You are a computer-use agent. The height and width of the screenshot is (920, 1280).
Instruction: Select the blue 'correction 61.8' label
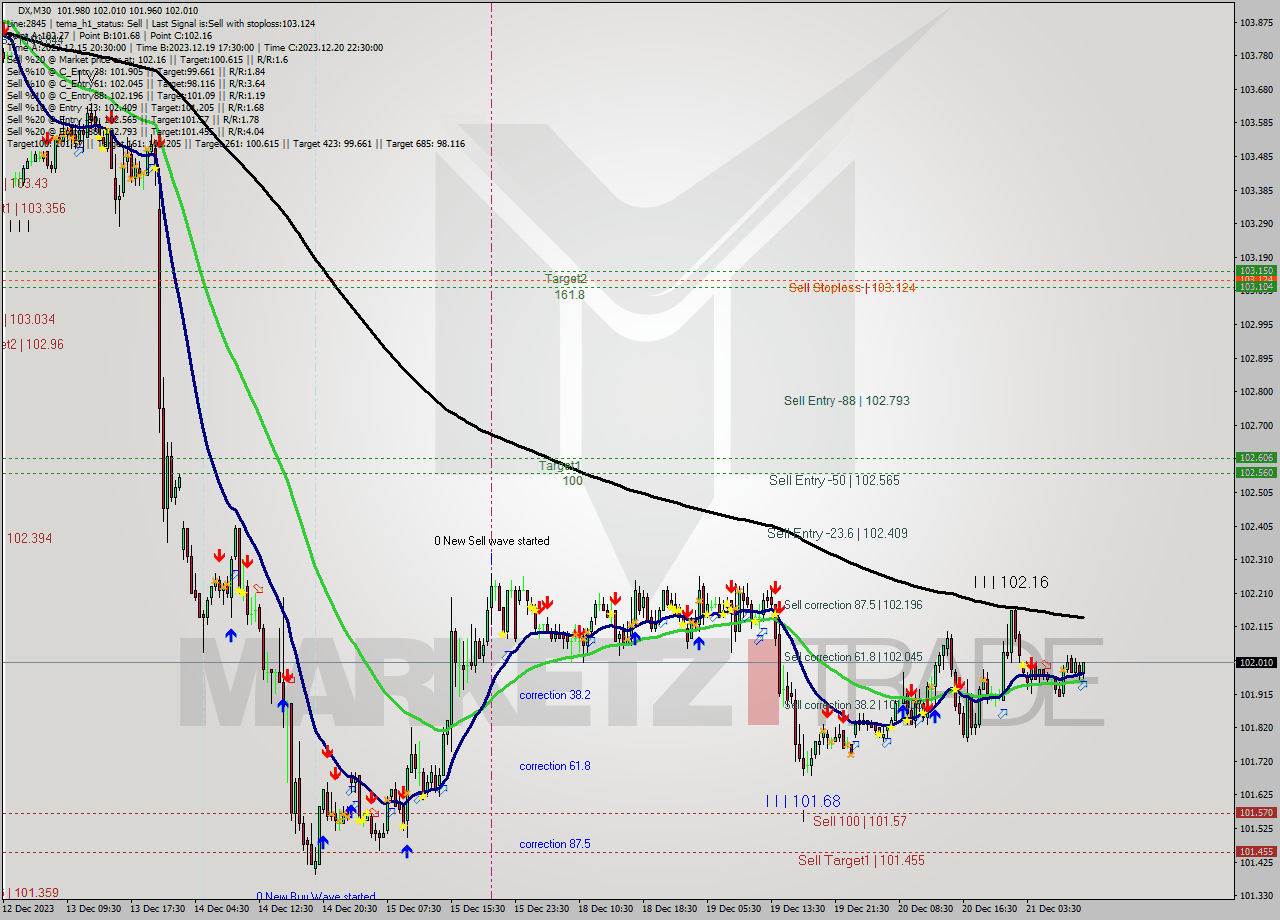(555, 766)
